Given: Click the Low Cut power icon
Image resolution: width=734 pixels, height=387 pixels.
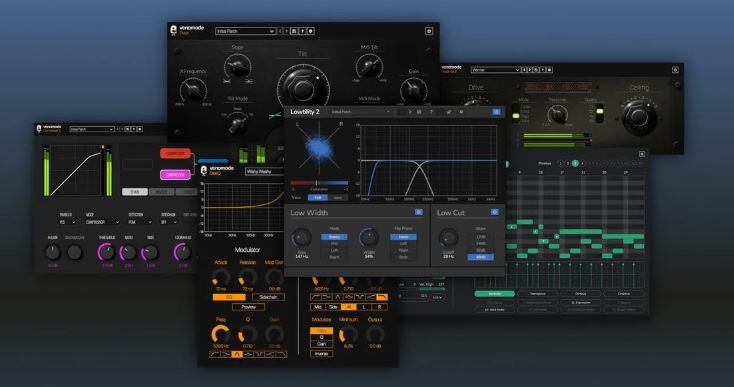Looking at the screenshot, I should point(494,212).
